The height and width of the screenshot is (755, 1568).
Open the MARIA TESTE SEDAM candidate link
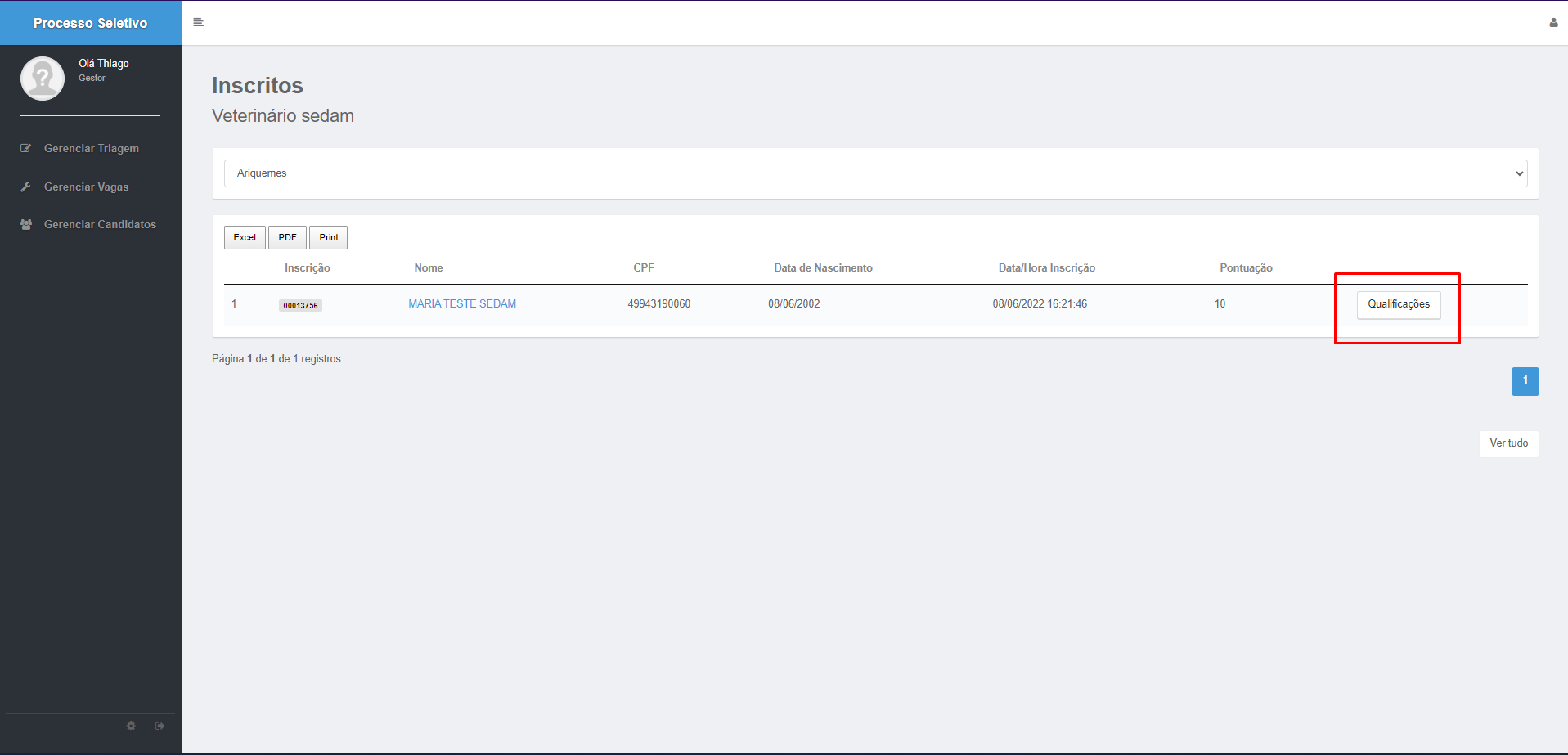pyautogui.click(x=462, y=303)
